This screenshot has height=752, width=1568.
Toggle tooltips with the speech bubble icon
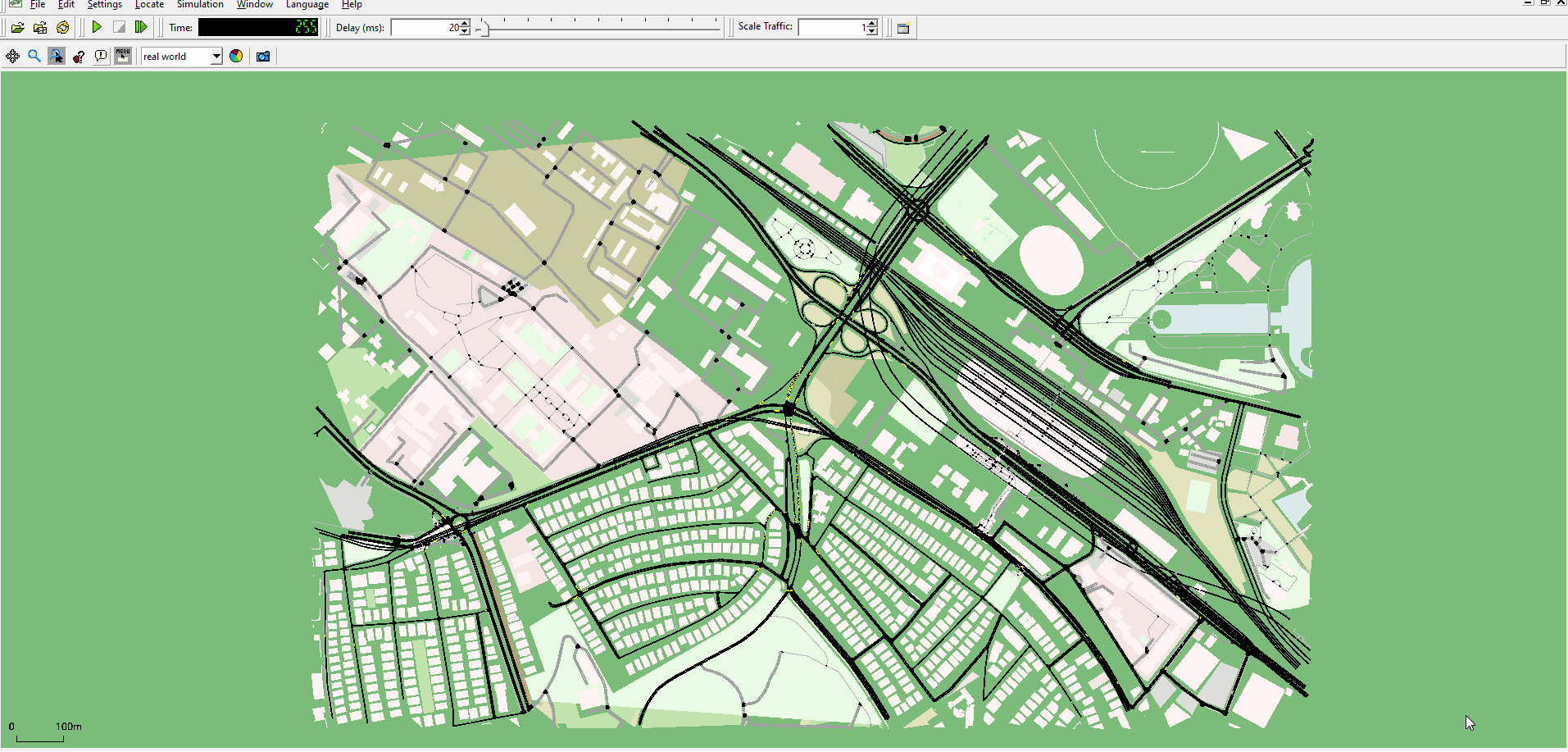coord(101,56)
